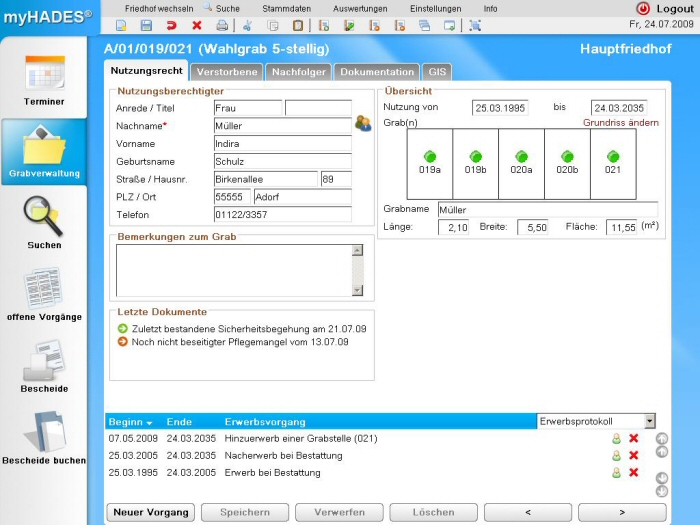Click the Bemerkungen scrollbar down arrow
Screen dimensions: 700x525
(x=357, y=291)
